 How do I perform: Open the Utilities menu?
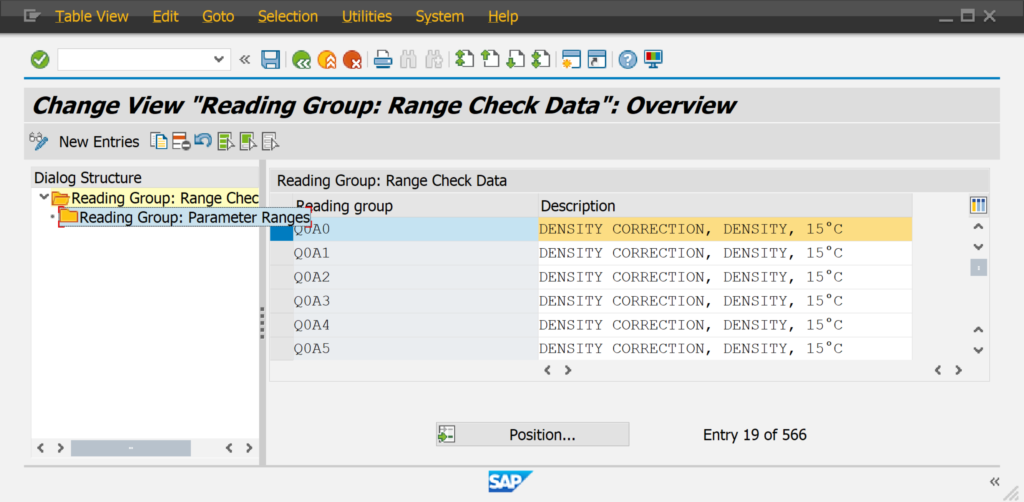click(x=367, y=16)
